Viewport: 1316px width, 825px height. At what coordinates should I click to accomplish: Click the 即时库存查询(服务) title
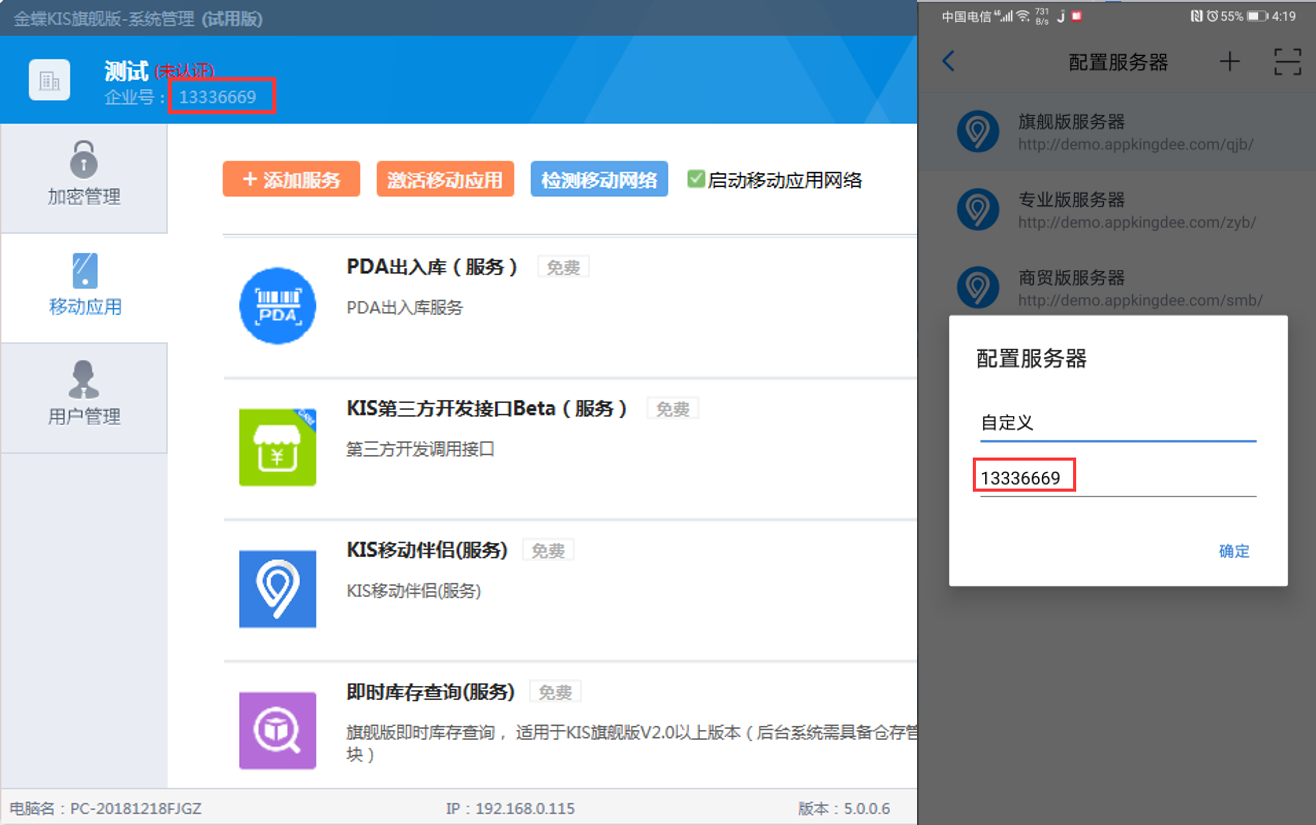coord(431,692)
